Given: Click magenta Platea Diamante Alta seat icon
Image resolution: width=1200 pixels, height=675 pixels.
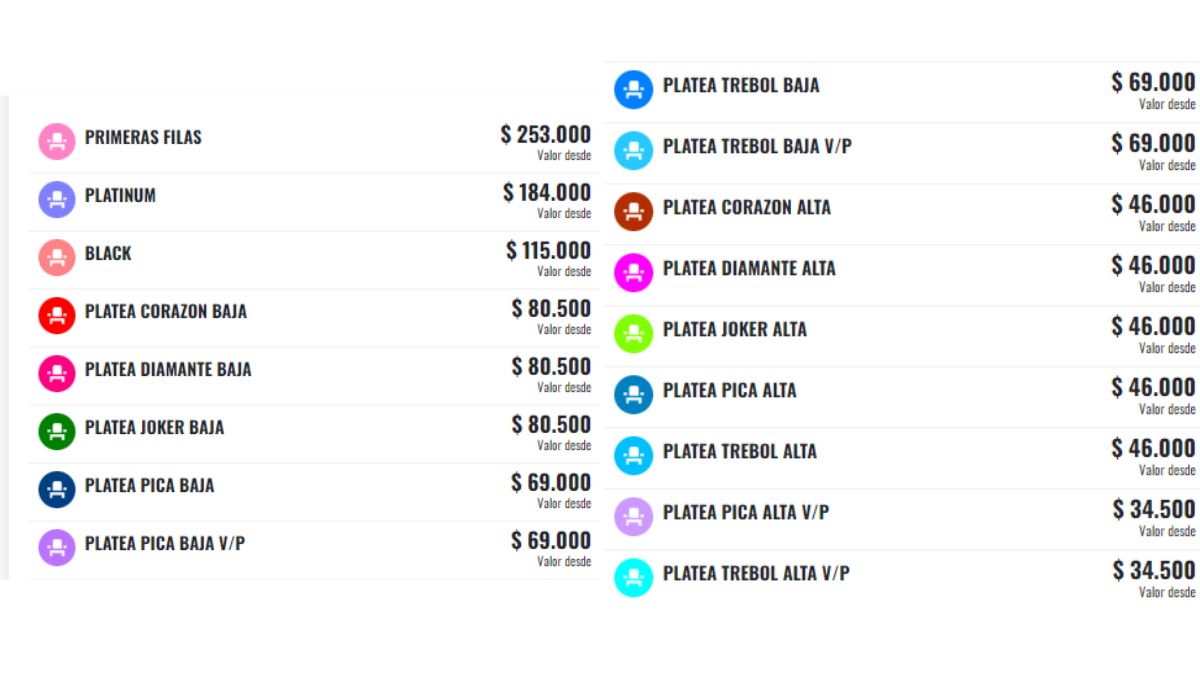Looking at the screenshot, I should pyautogui.click(x=633, y=272).
